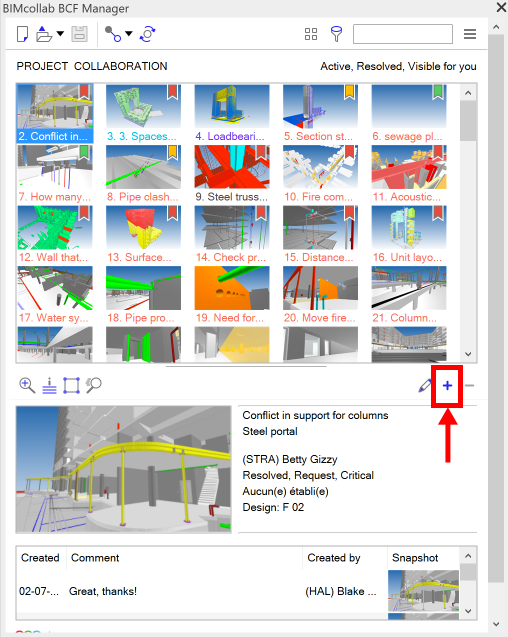Close the BIMcollab BCF Manager panel
The image size is (508, 637).
(501, 7)
